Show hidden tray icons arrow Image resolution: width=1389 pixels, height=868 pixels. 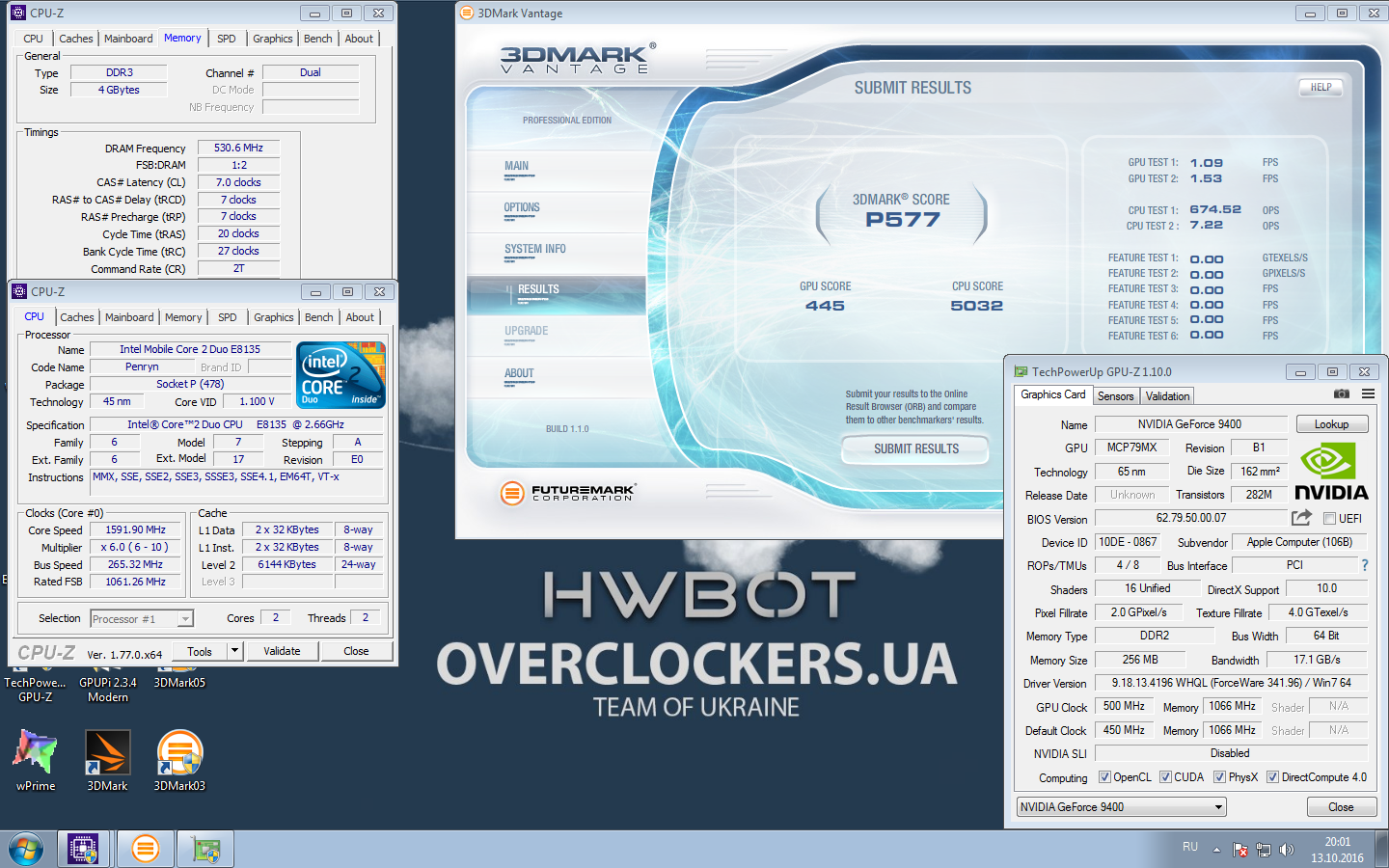pyautogui.click(x=1216, y=850)
